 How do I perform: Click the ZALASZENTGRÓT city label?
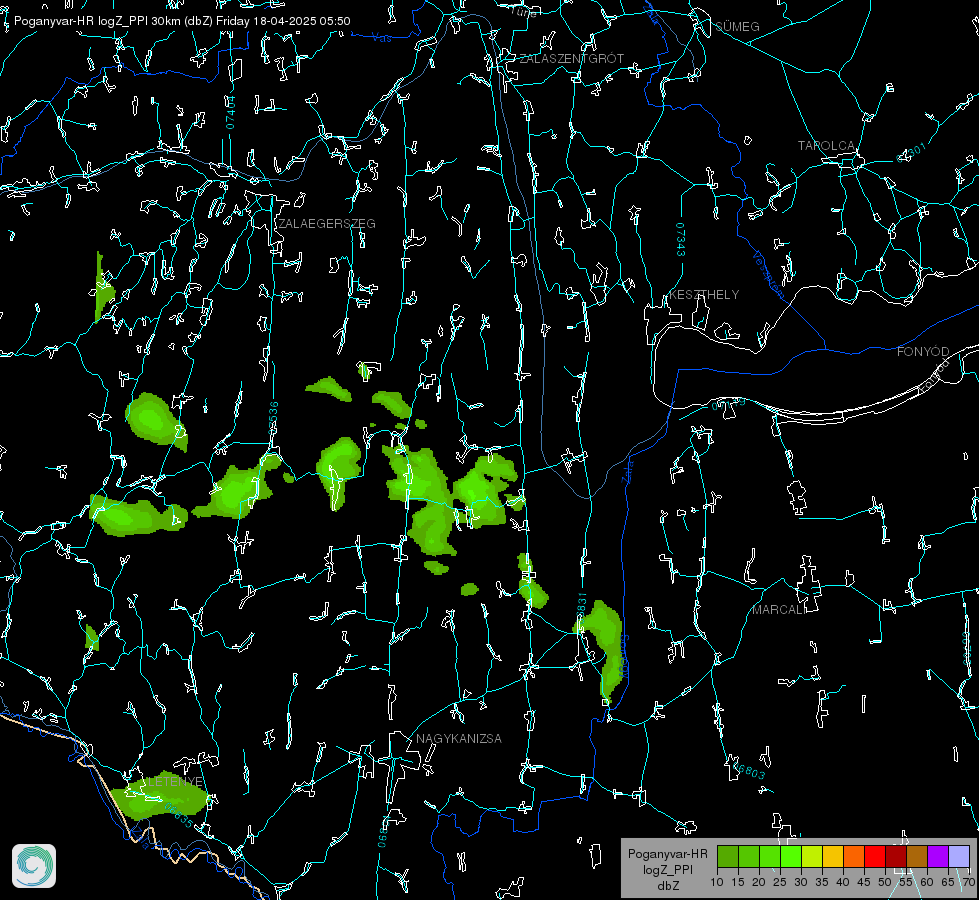coord(571,59)
